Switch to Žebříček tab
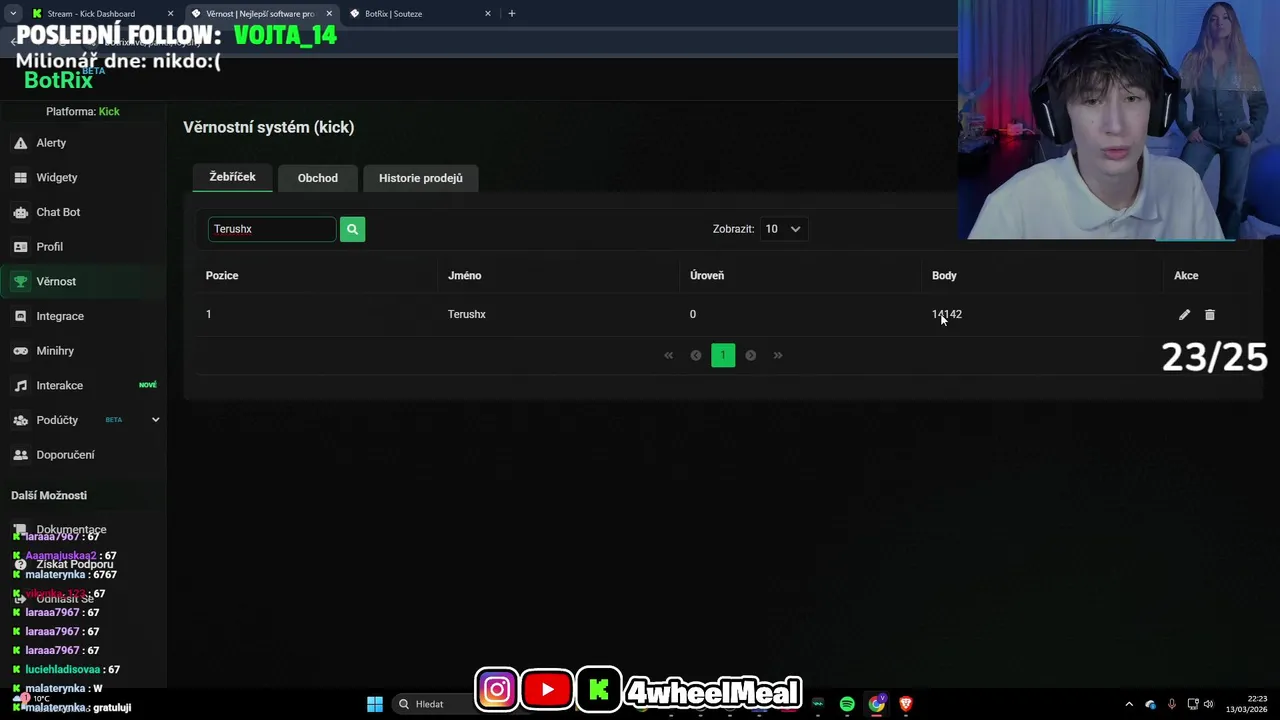This screenshot has width=1280, height=720. click(232, 177)
